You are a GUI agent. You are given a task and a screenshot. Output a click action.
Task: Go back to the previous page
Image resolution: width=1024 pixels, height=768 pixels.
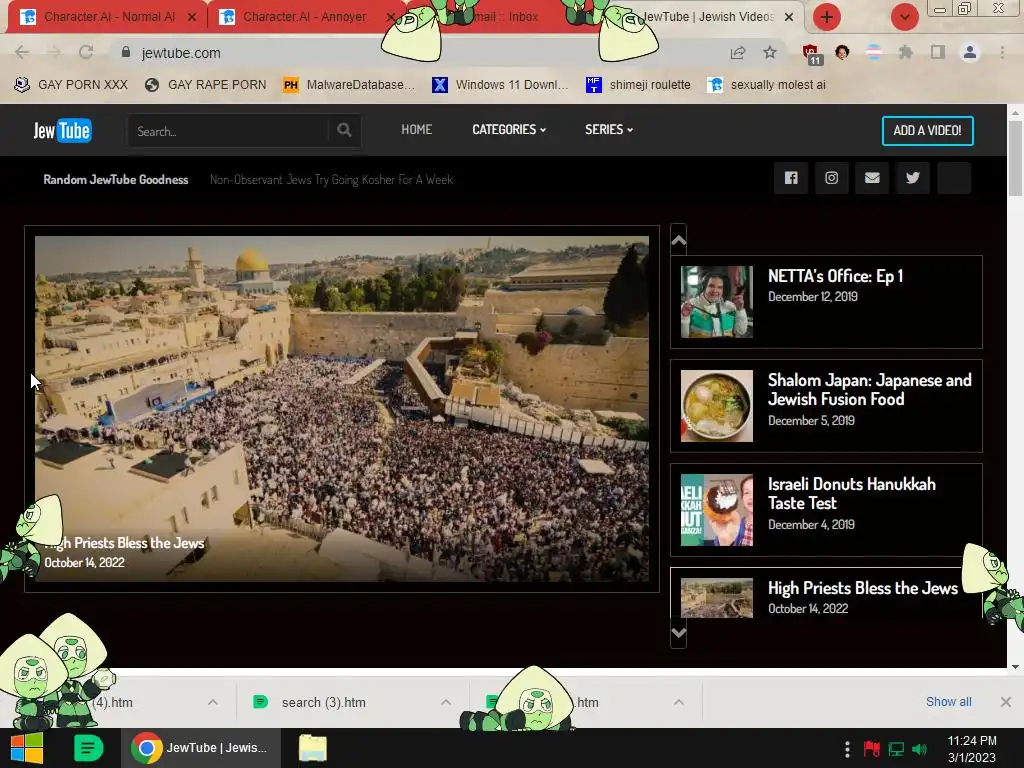[22, 52]
